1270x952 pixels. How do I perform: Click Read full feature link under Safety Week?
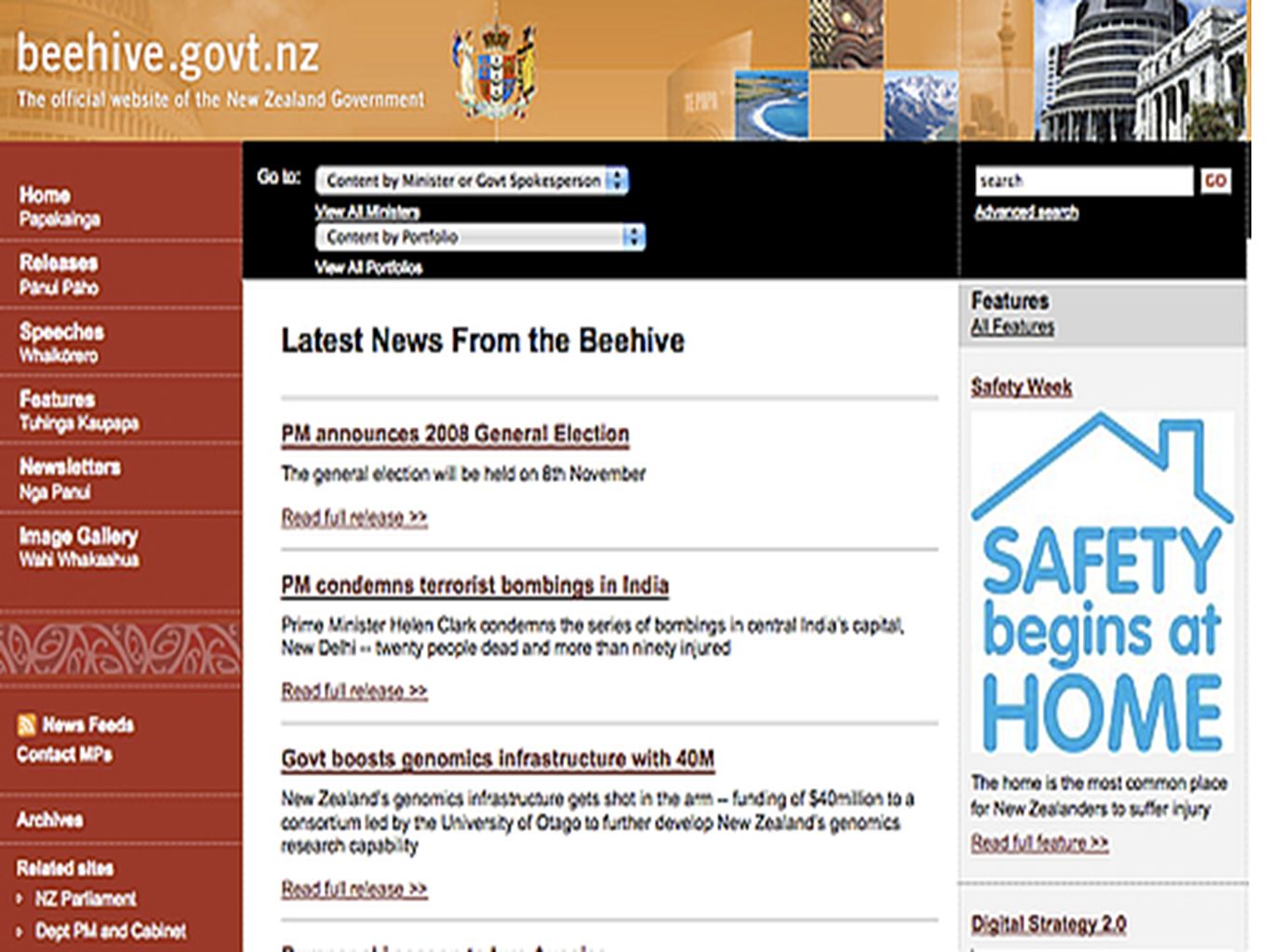pos(1040,843)
